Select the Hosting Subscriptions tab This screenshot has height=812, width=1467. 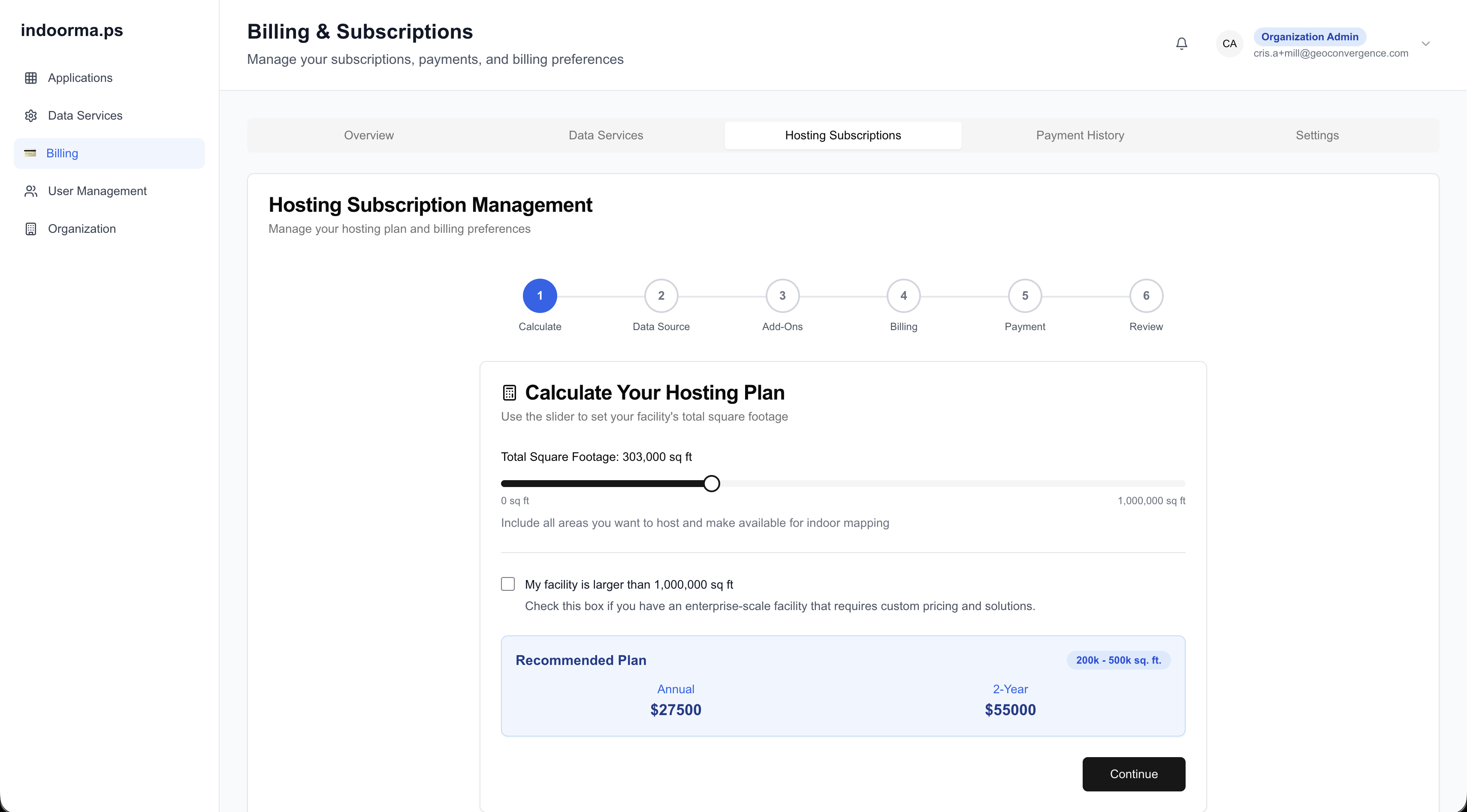(843, 135)
